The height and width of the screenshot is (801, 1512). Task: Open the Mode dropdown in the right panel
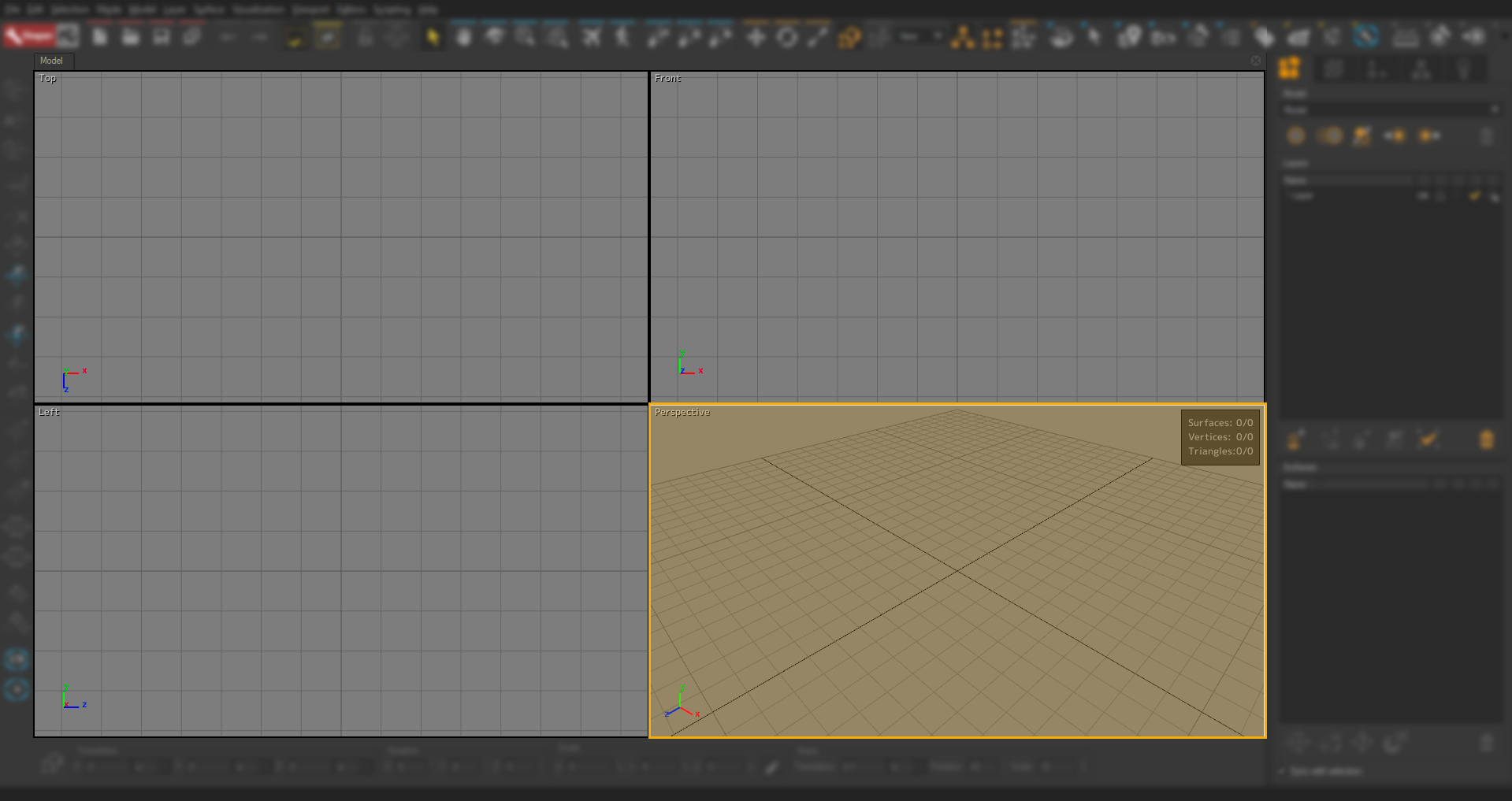pos(1495,109)
